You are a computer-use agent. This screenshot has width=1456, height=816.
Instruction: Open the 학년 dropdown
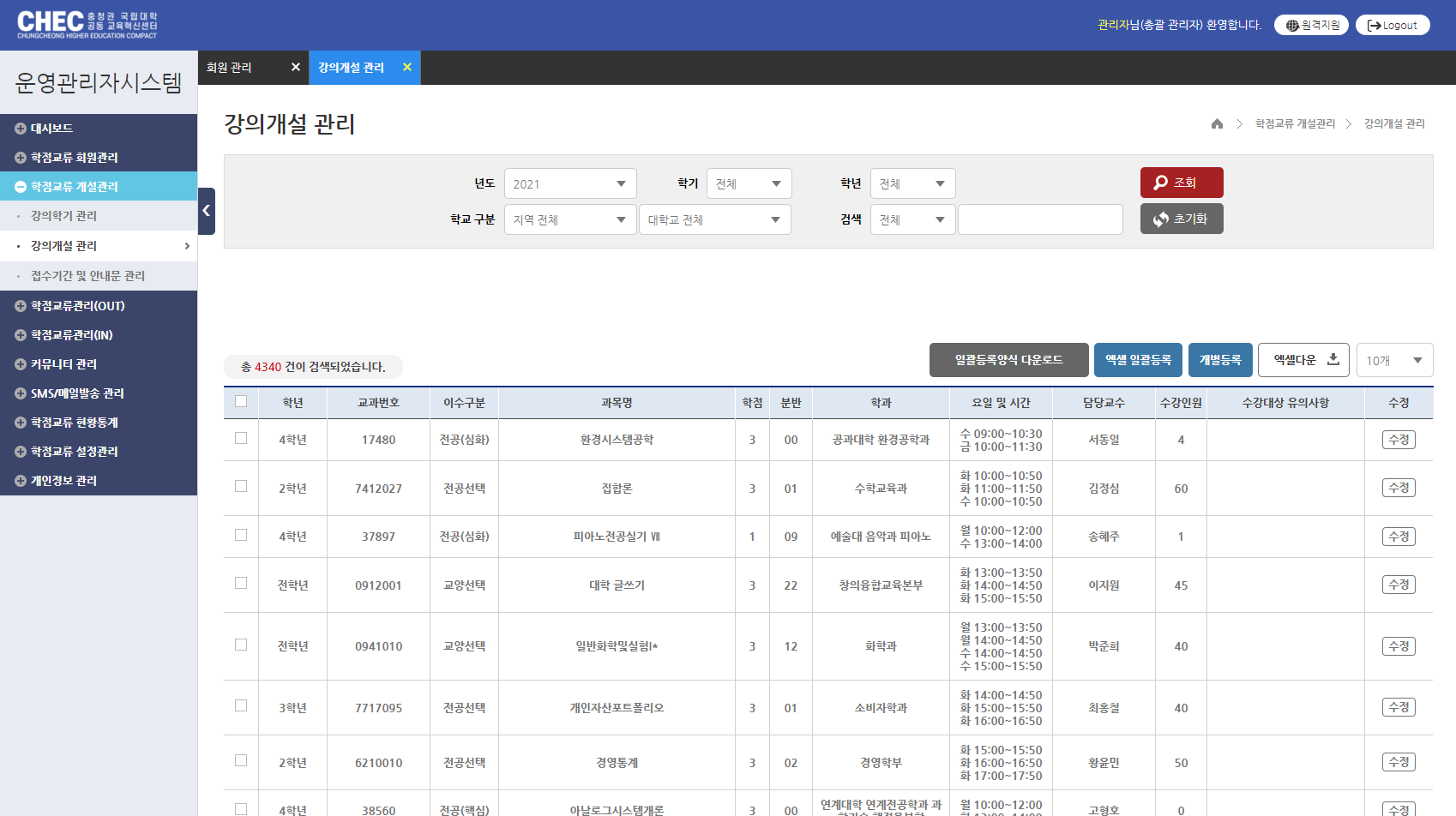tap(912, 184)
